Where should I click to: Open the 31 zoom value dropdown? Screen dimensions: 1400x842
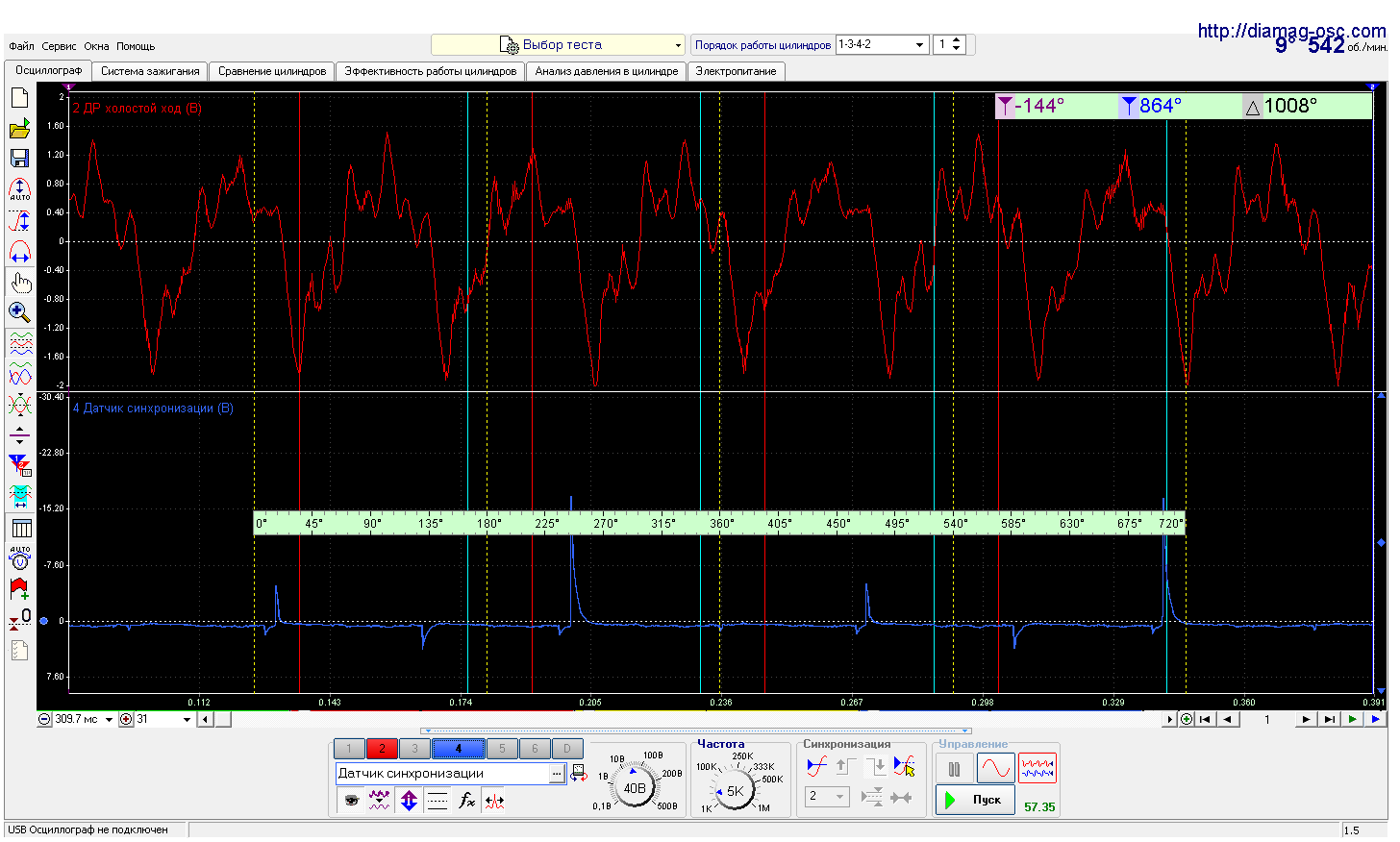coord(187,719)
